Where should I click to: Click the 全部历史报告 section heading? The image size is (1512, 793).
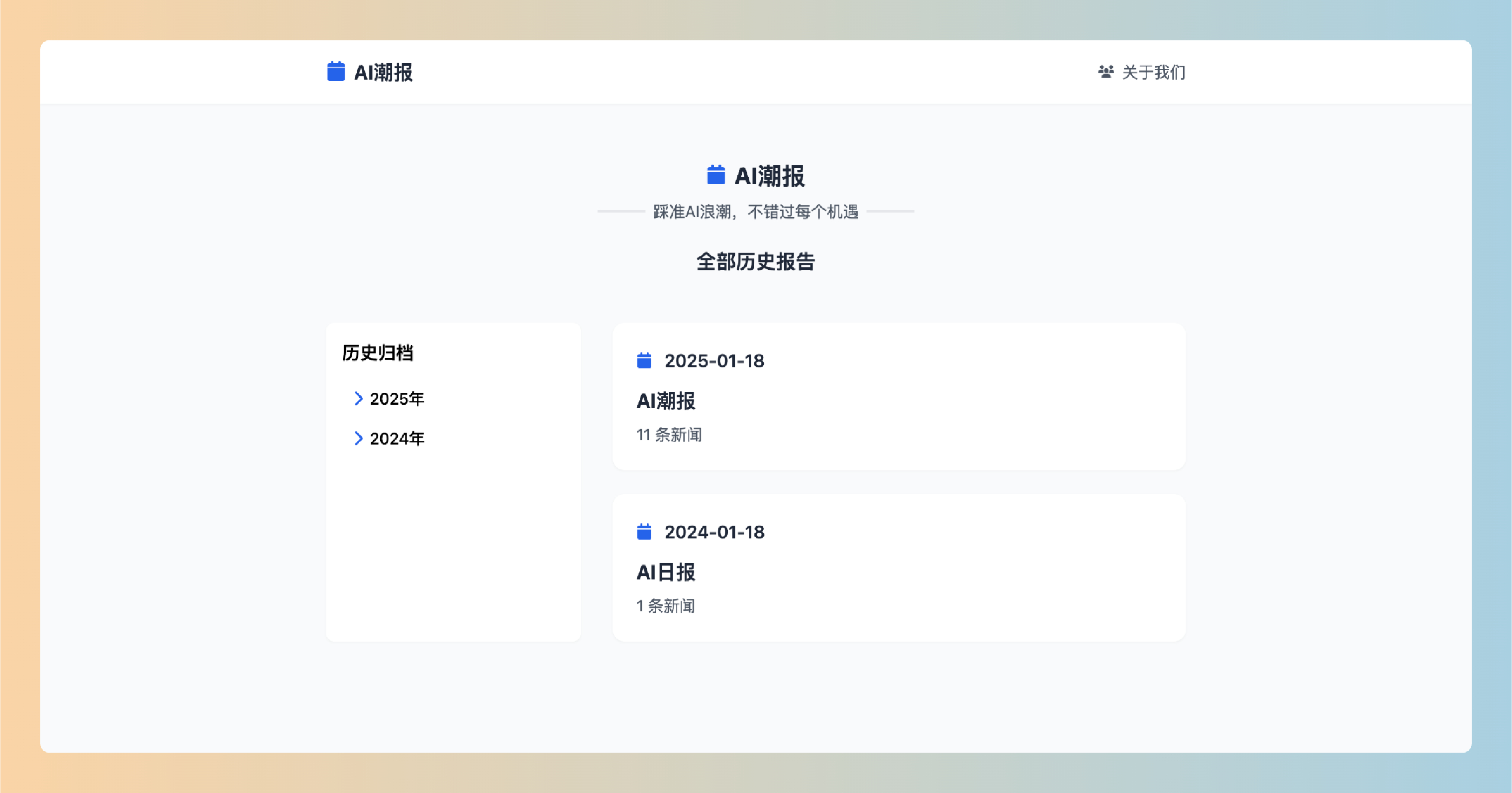click(755, 261)
